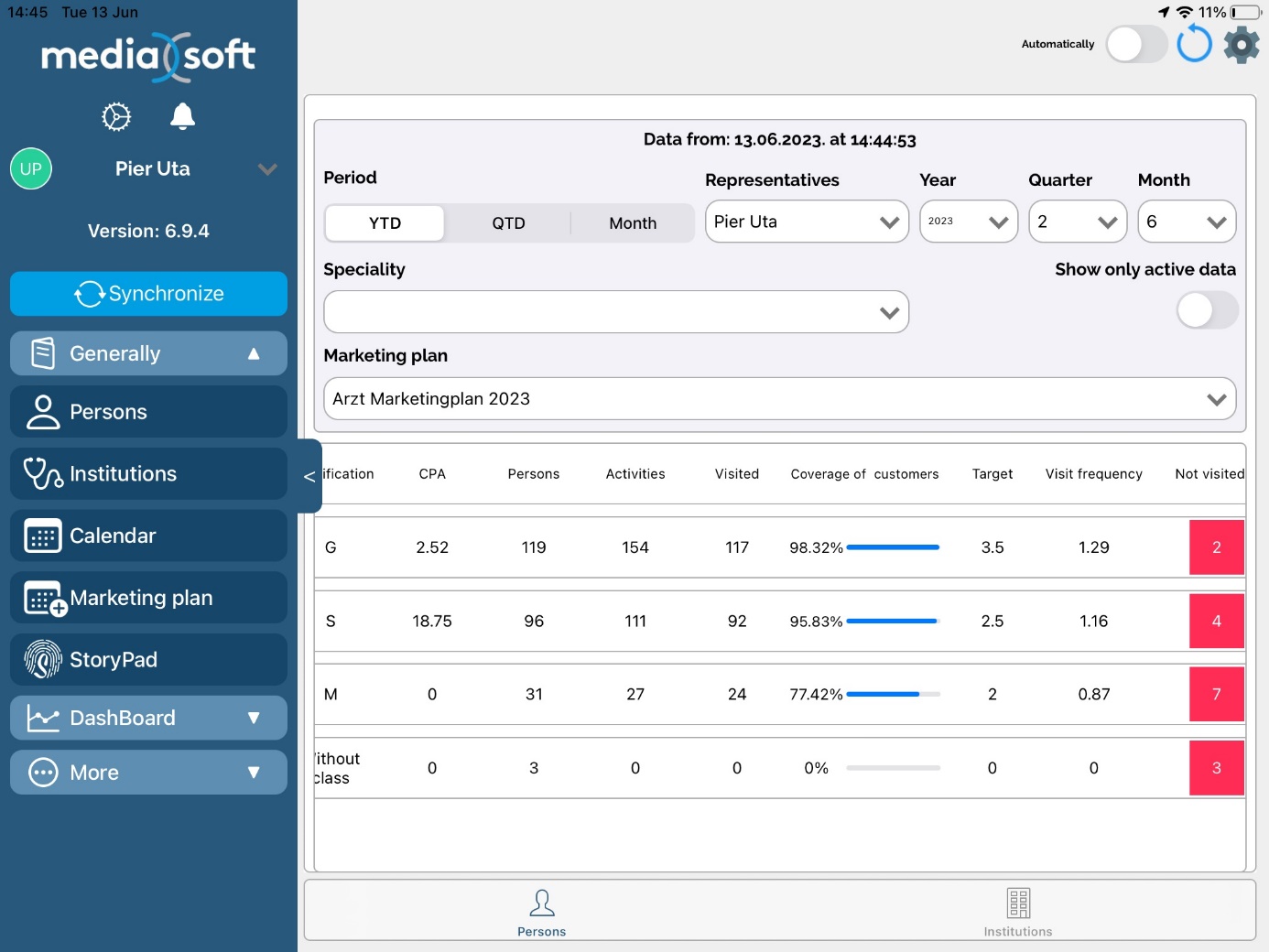The image size is (1269, 952).
Task: Expand the DashBoard sidebar section
Action: [x=148, y=718]
